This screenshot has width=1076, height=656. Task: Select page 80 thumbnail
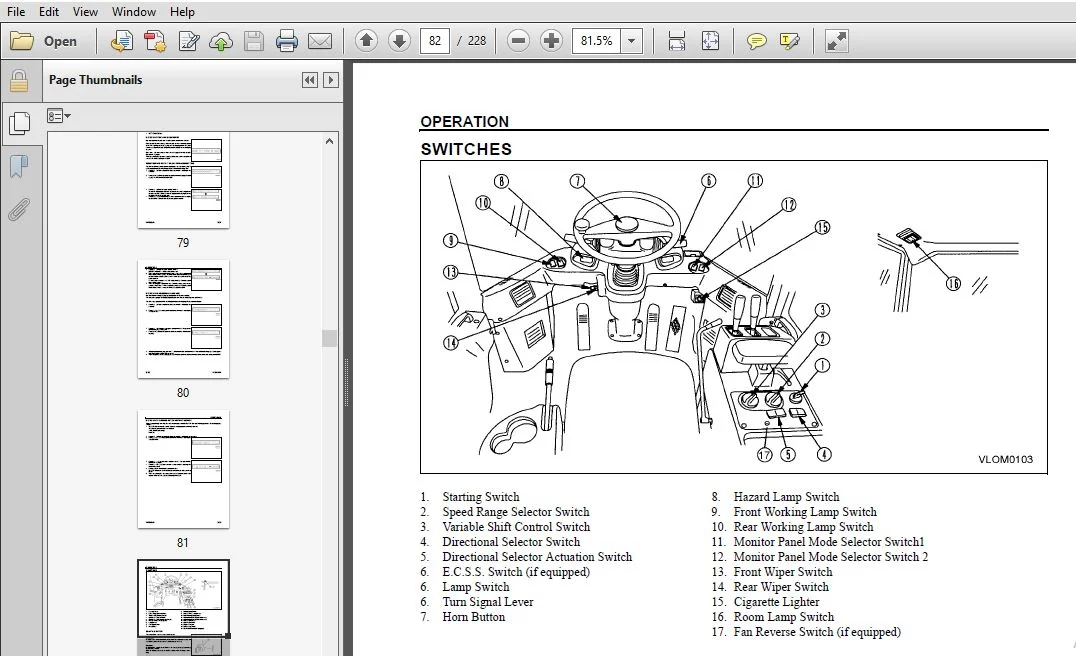183,319
